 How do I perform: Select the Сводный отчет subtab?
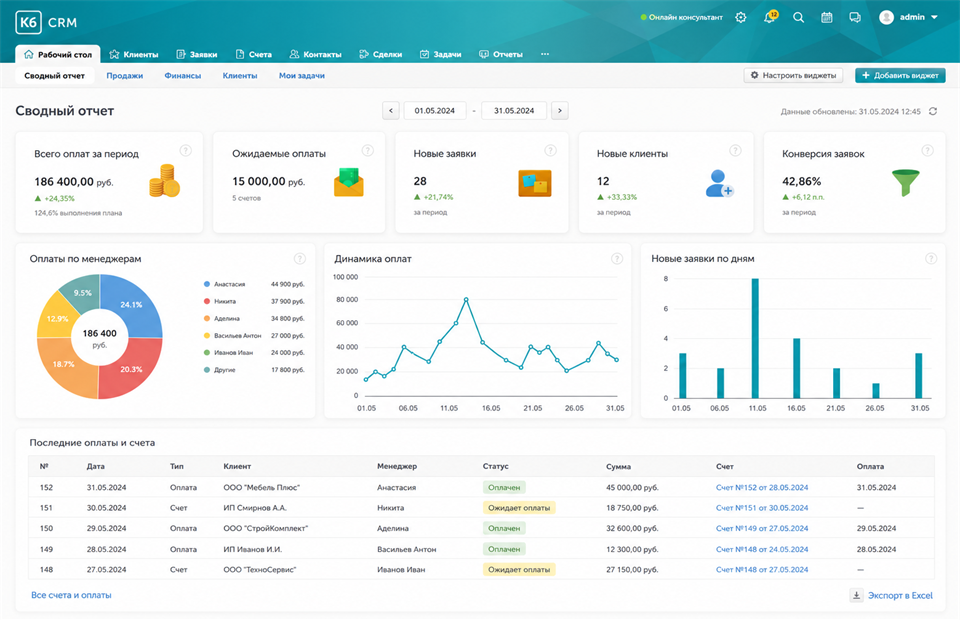click(x=54, y=76)
